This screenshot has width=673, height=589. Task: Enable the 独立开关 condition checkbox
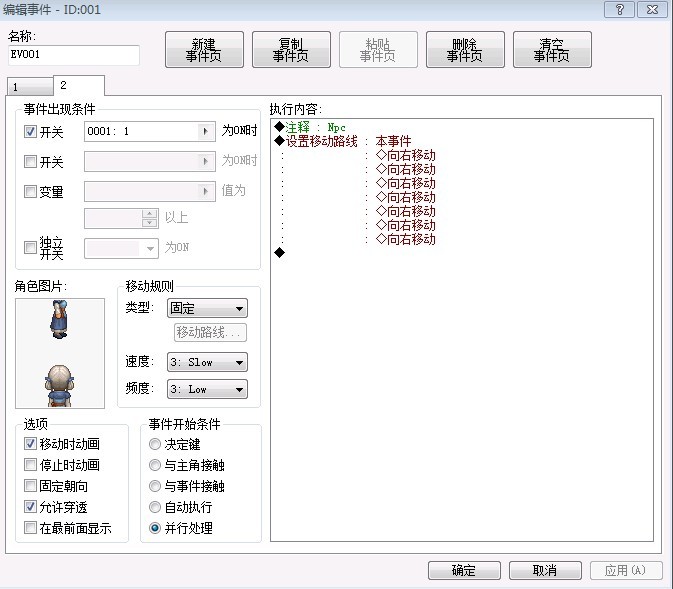pos(30,247)
